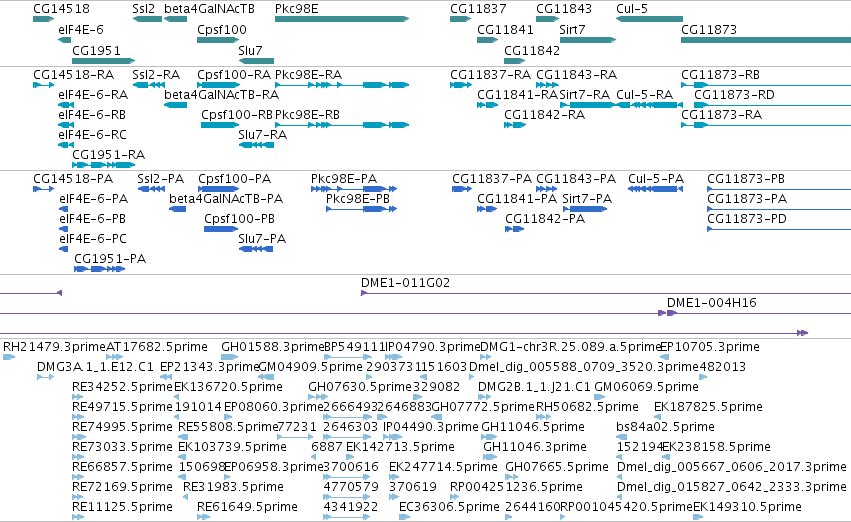Click the EC36306.5prime EST label

[x=449, y=507]
